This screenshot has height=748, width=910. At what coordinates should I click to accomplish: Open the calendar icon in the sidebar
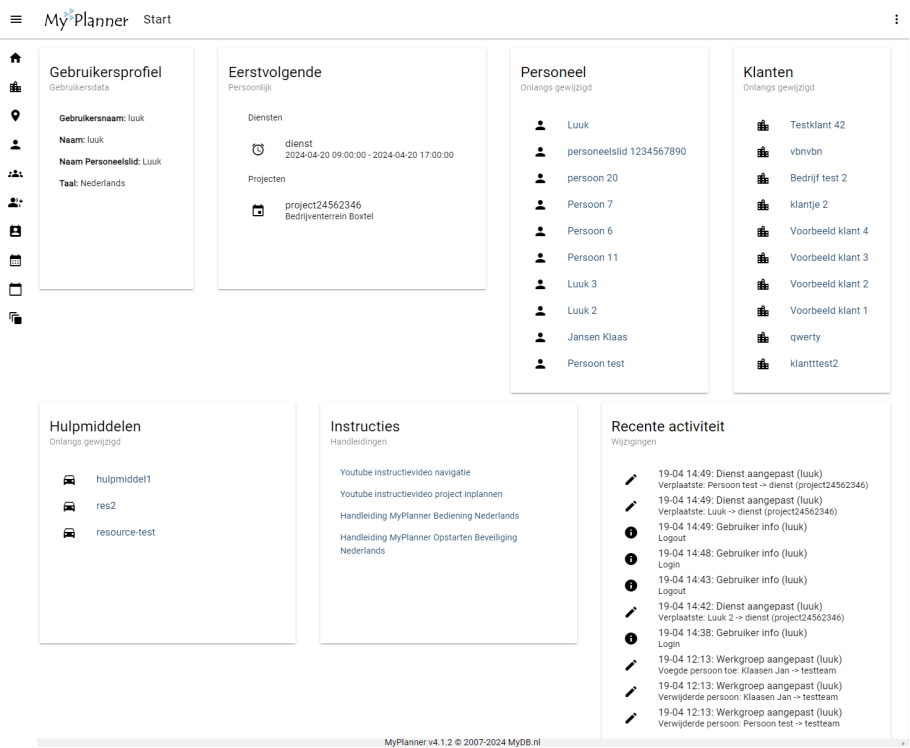(x=15, y=261)
